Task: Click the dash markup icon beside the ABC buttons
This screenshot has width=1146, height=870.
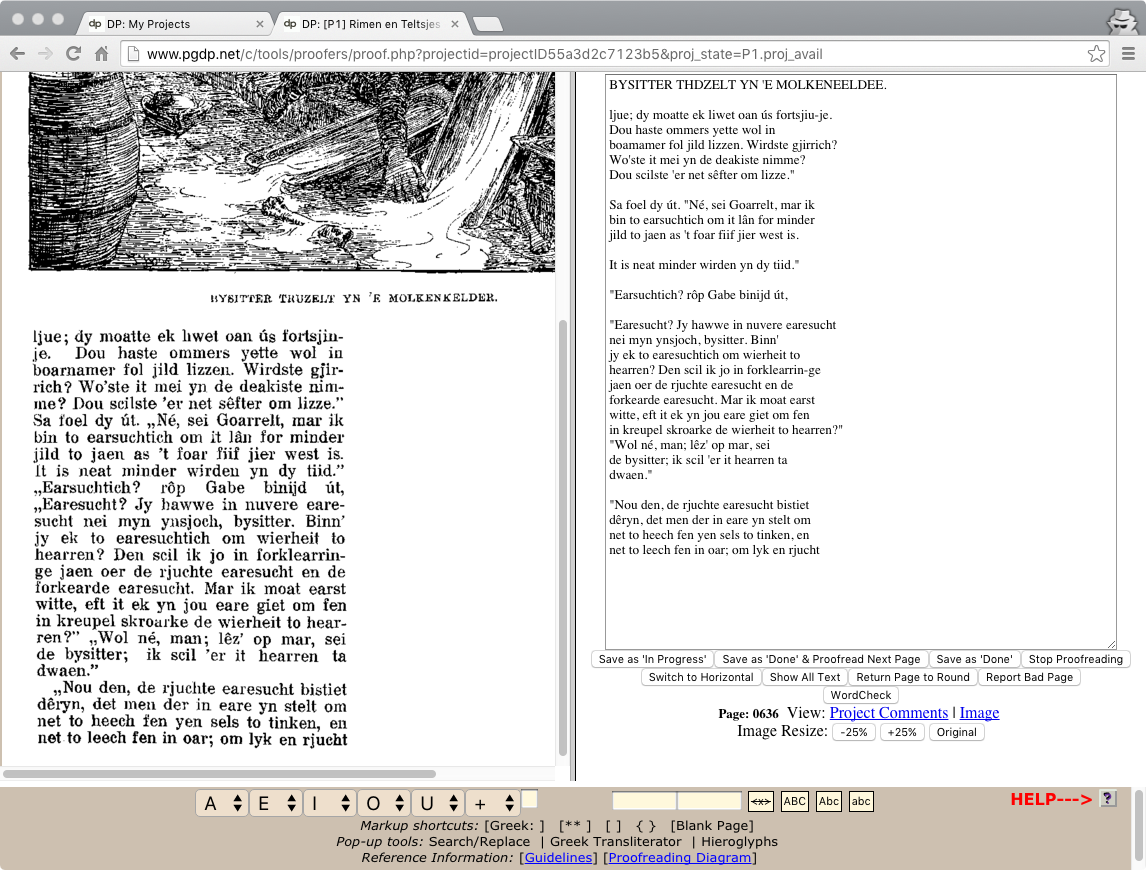Action: click(761, 801)
